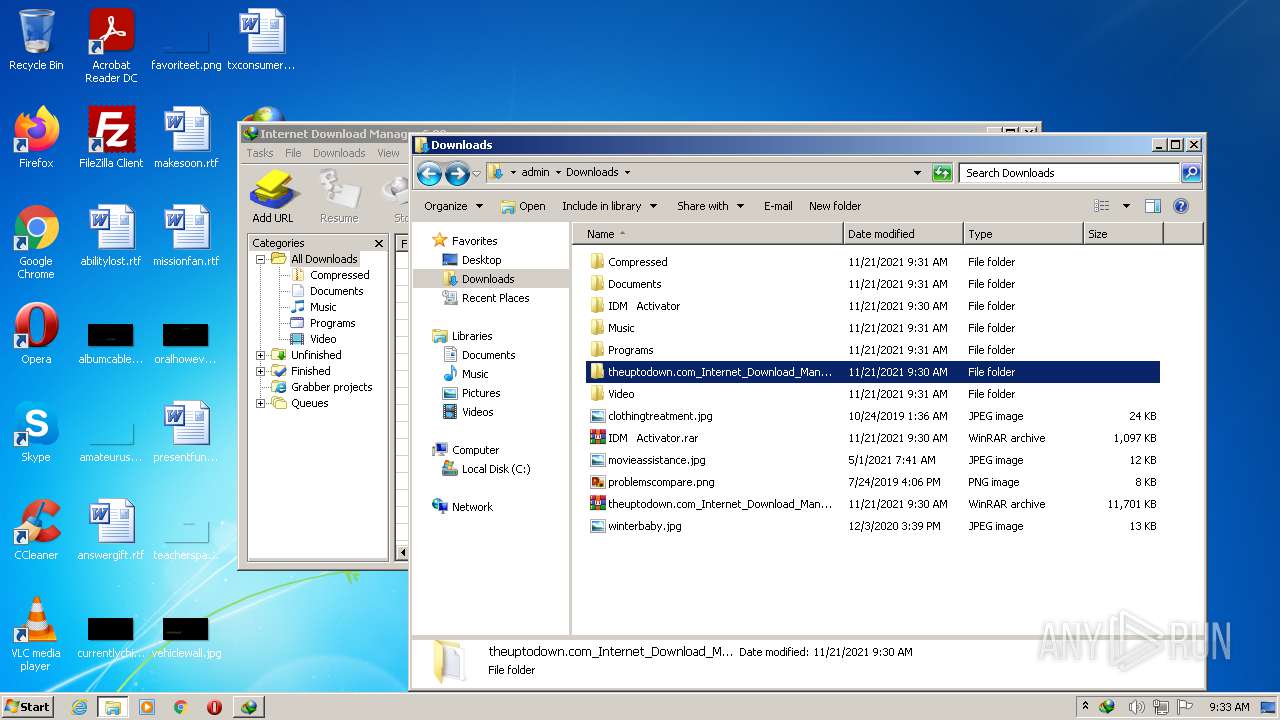1280x720 pixels.
Task: Select FileZilla Client desktop icon
Action: click(111, 138)
